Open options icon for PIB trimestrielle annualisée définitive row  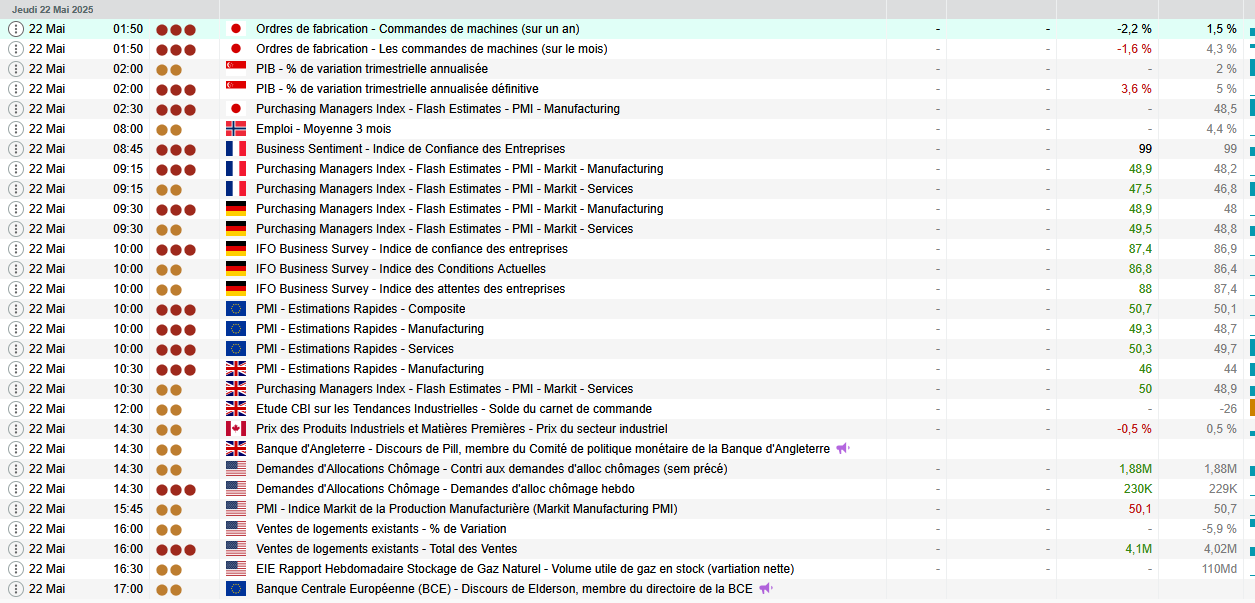[15, 89]
